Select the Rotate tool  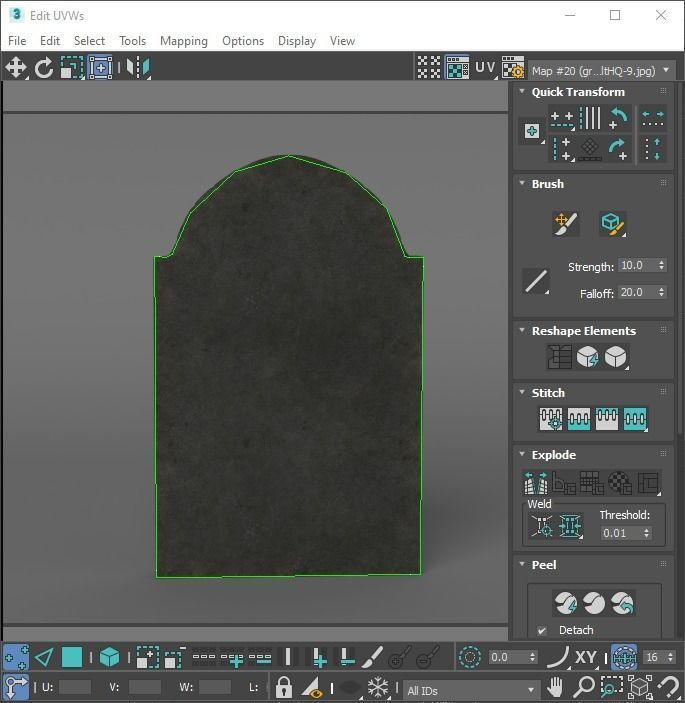43,68
